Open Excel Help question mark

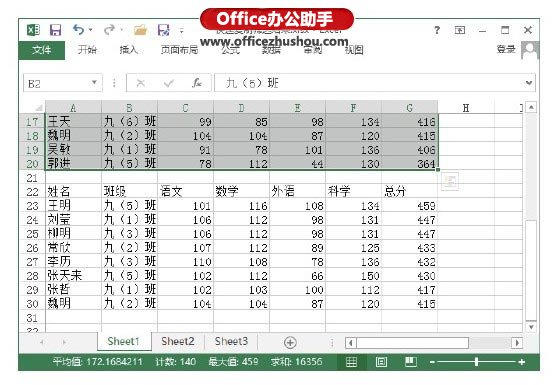437,30
